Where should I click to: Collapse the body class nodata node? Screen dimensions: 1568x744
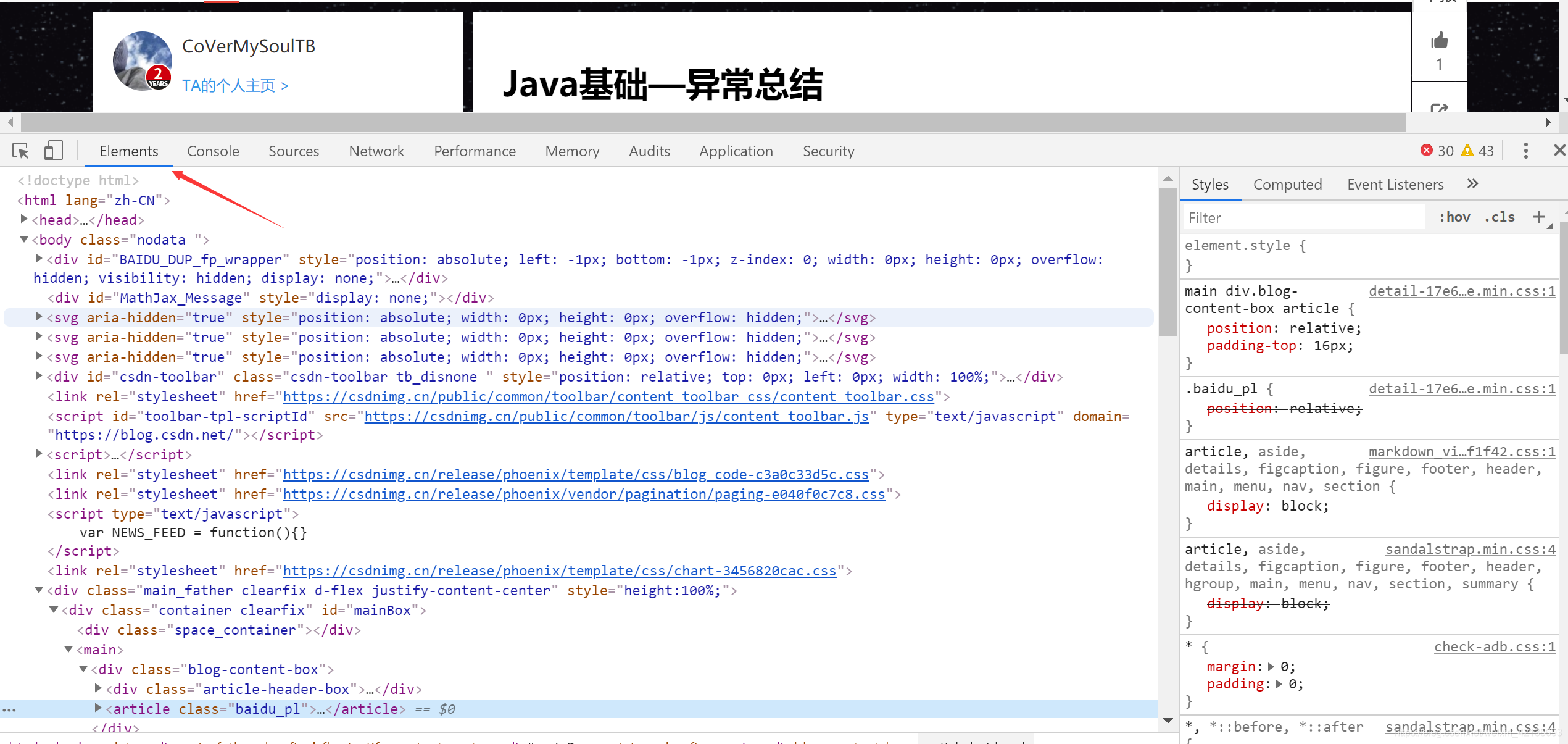23,239
